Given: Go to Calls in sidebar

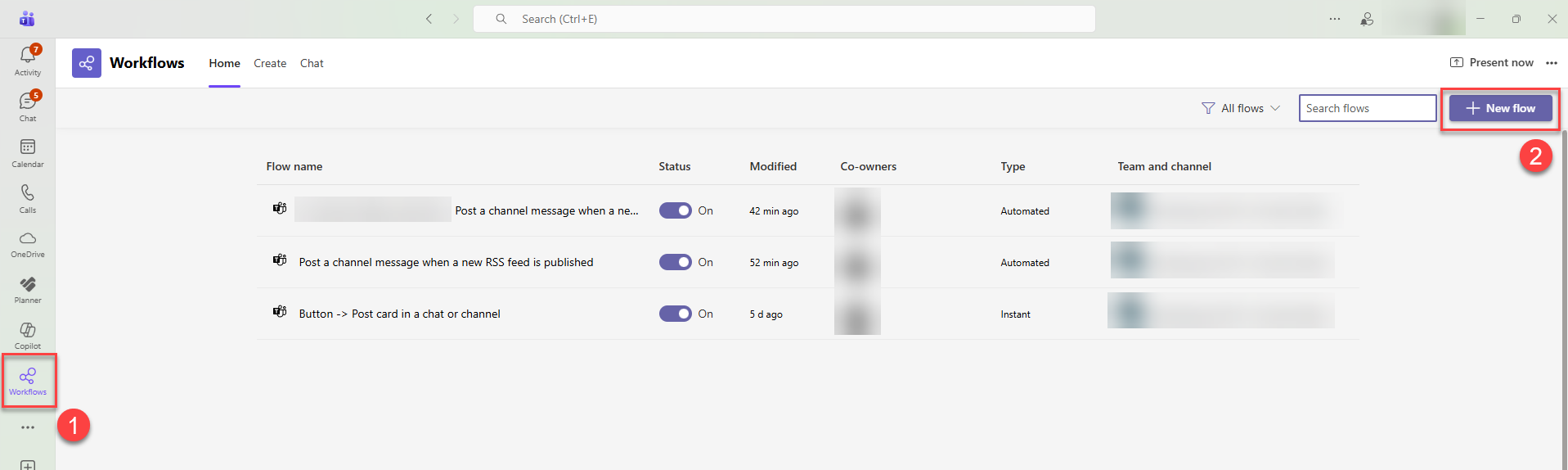Looking at the screenshot, I should [x=28, y=197].
